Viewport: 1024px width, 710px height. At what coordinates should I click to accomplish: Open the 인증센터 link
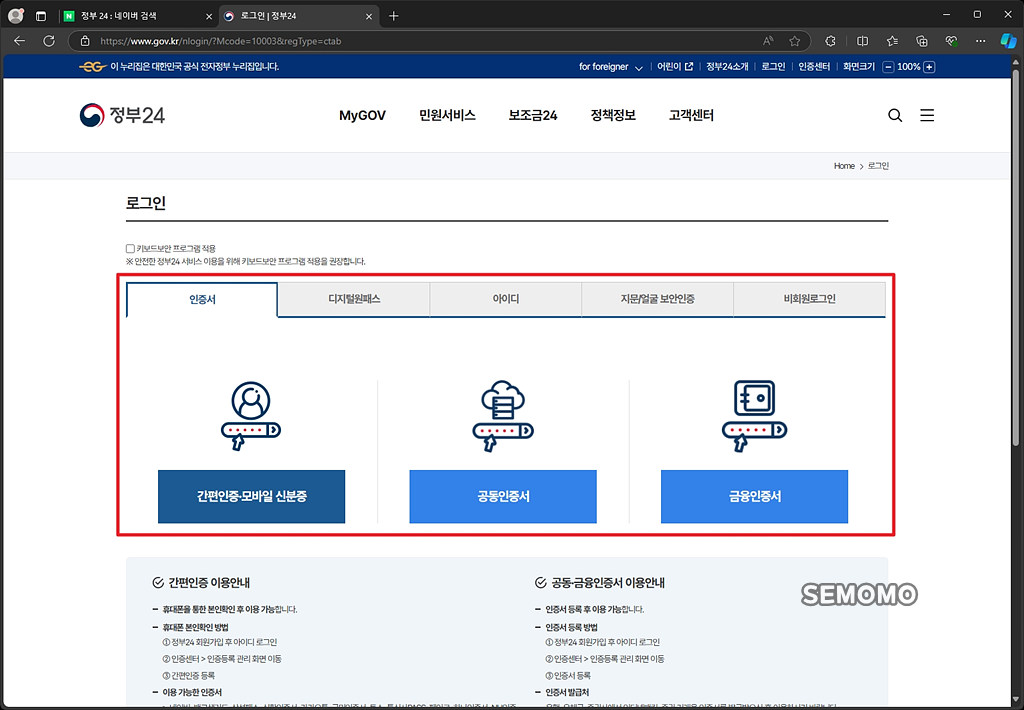[814, 67]
